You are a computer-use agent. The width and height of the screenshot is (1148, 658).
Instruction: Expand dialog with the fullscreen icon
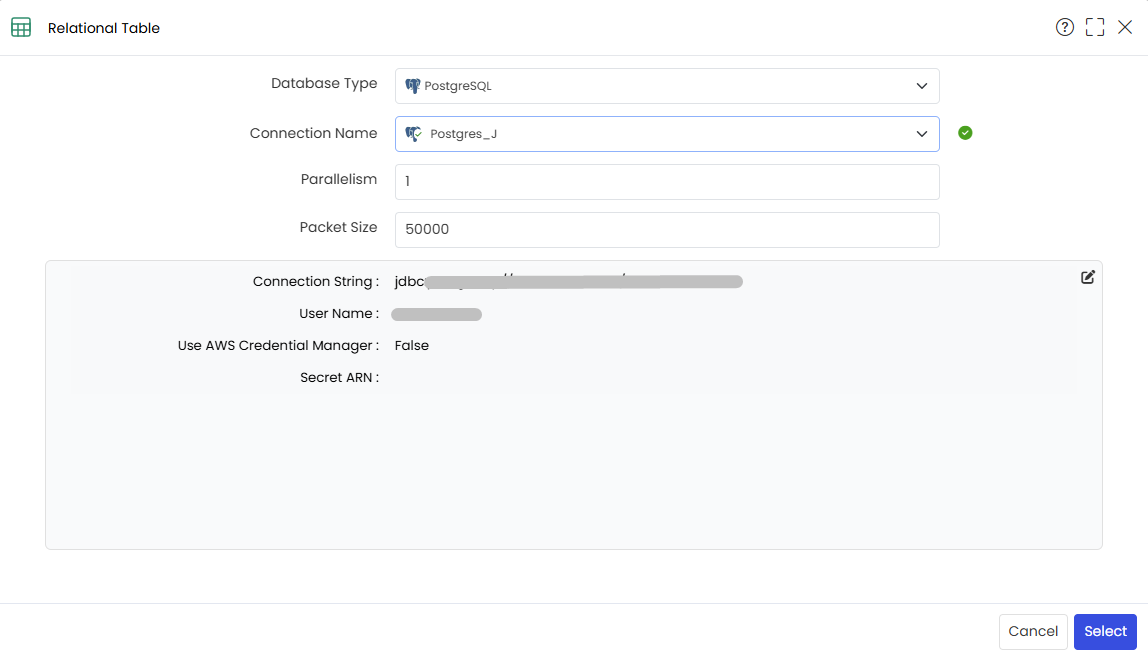point(1095,28)
